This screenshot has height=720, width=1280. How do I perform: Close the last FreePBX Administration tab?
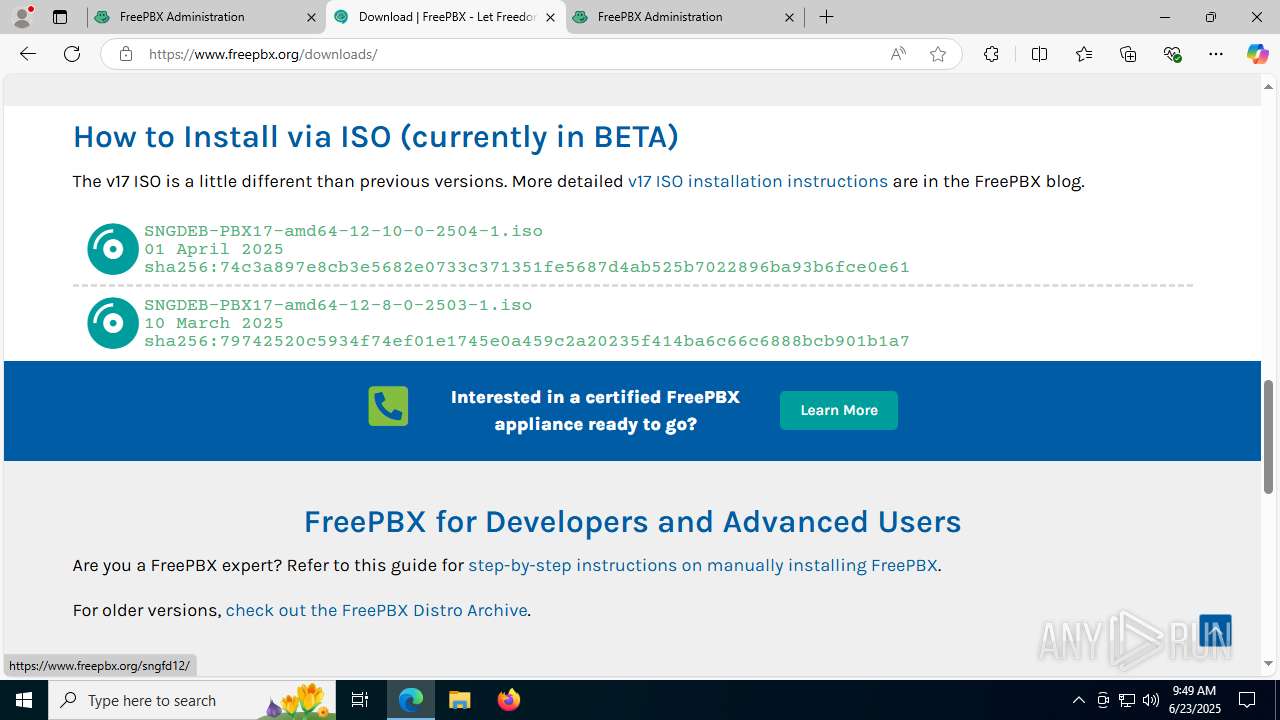(x=789, y=17)
